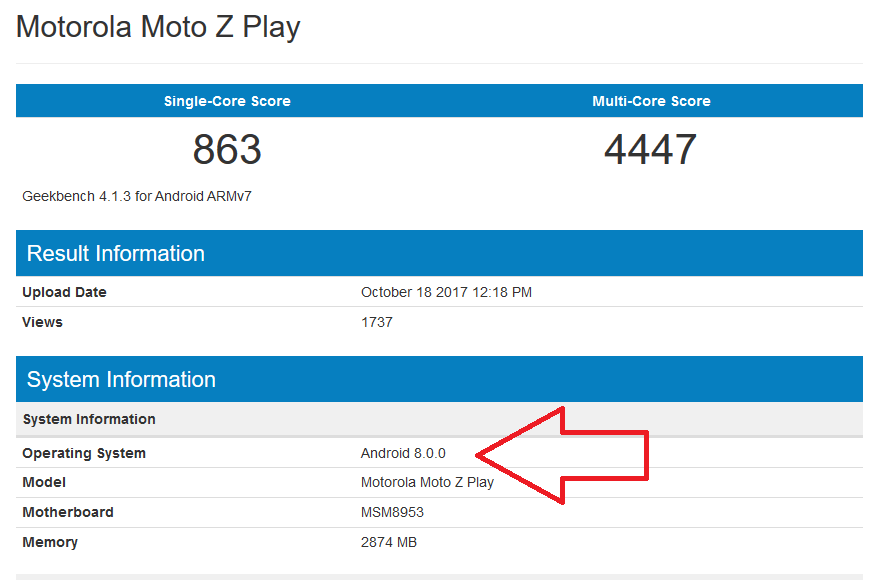Click the MSM8953 motherboard value
The width and height of the screenshot is (879, 580).
click(x=392, y=512)
